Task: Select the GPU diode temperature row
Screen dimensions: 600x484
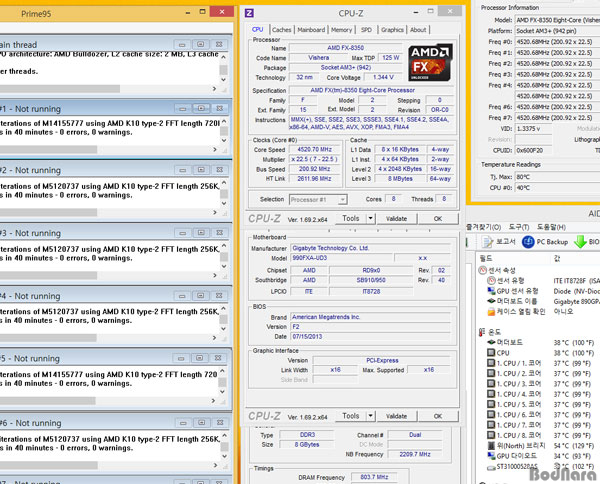Action: point(540,456)
